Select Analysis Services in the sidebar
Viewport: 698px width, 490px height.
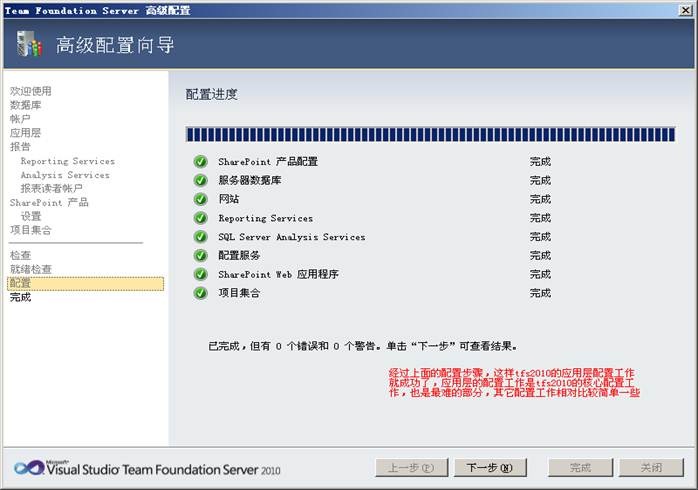click(65, 175)
